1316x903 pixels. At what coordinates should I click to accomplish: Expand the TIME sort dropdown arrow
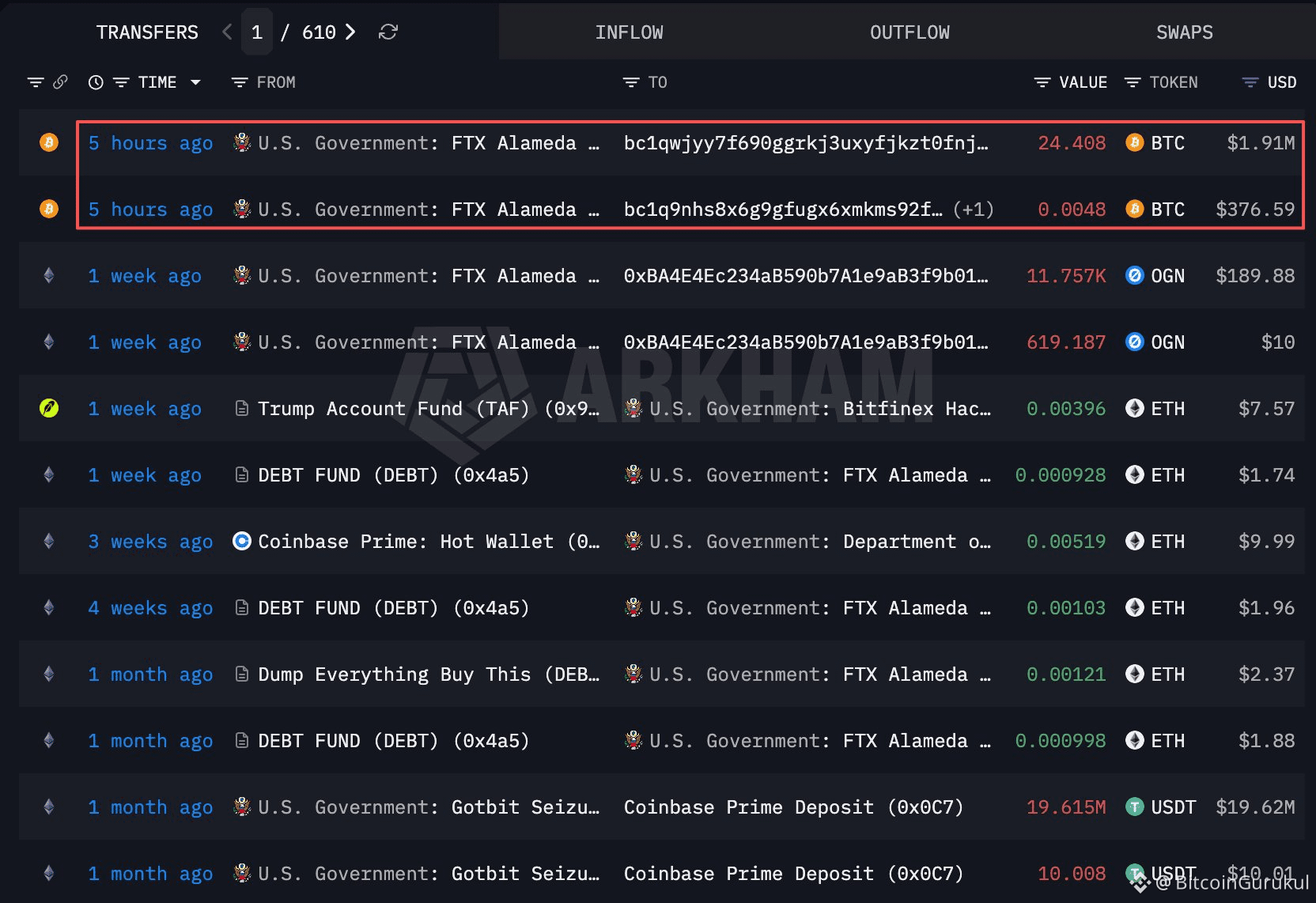(195, 82)
